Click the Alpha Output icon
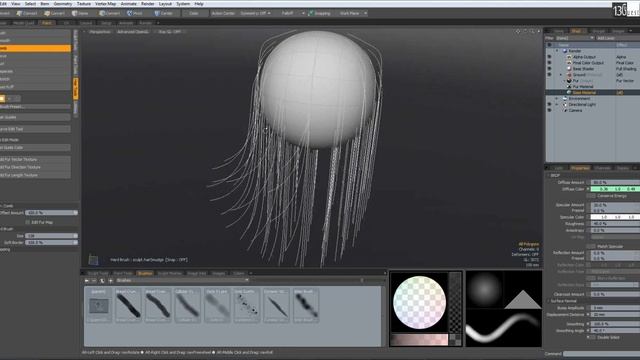The width and height of the screenshot is (640, 360). pyautogui.click(x=569, y=57)
